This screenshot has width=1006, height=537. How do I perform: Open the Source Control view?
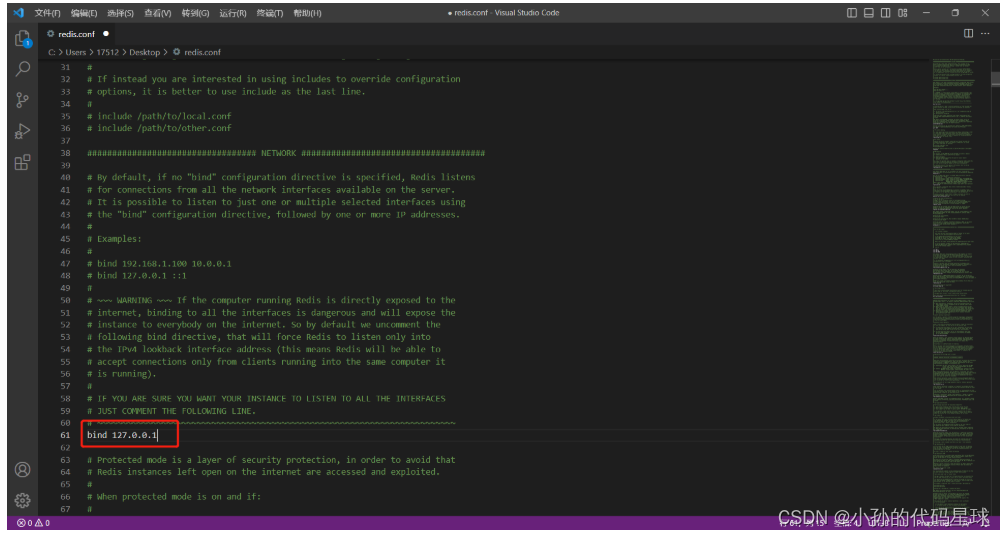[x=22, y=99]
